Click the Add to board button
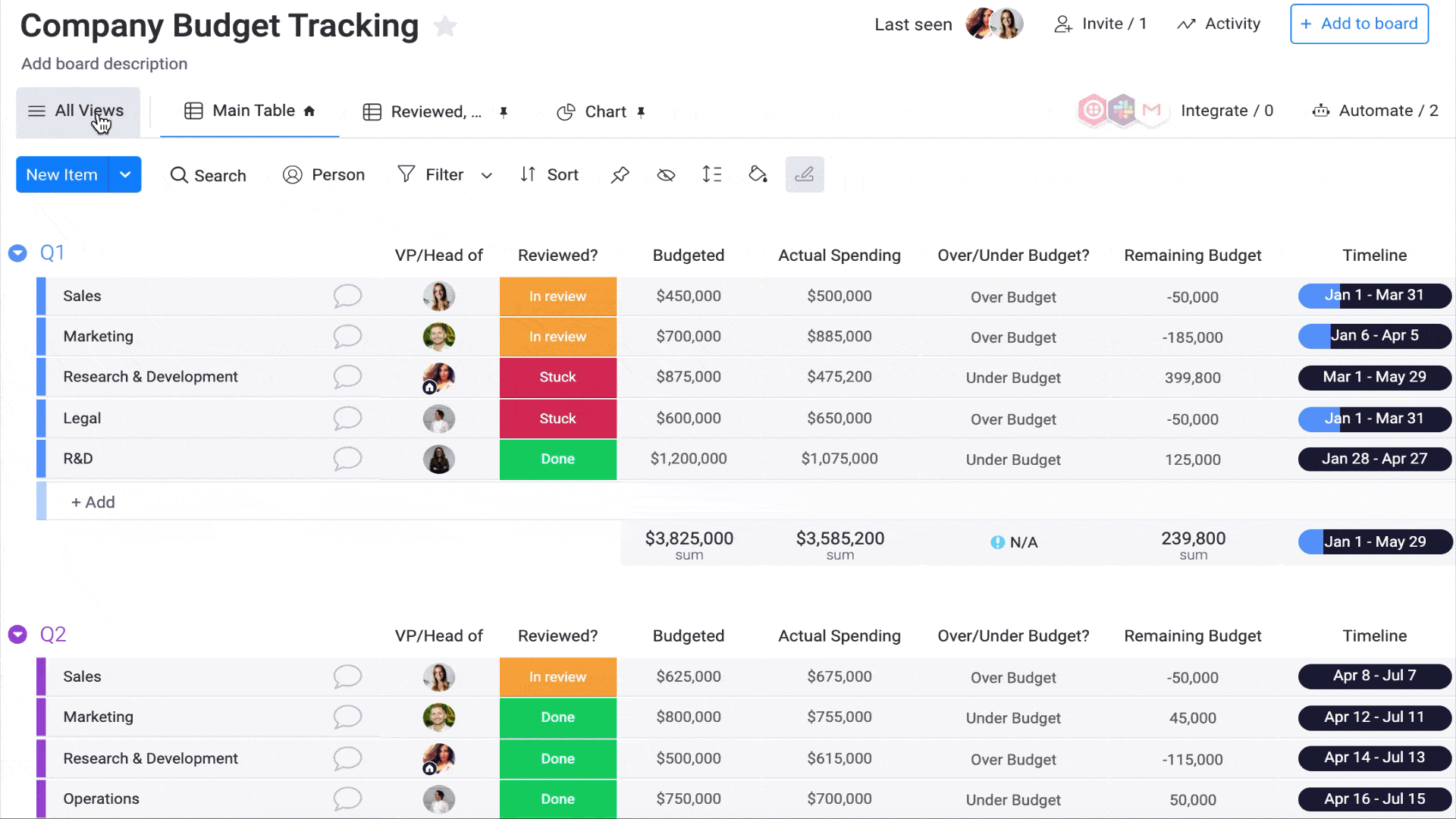 click(1359, 24)
